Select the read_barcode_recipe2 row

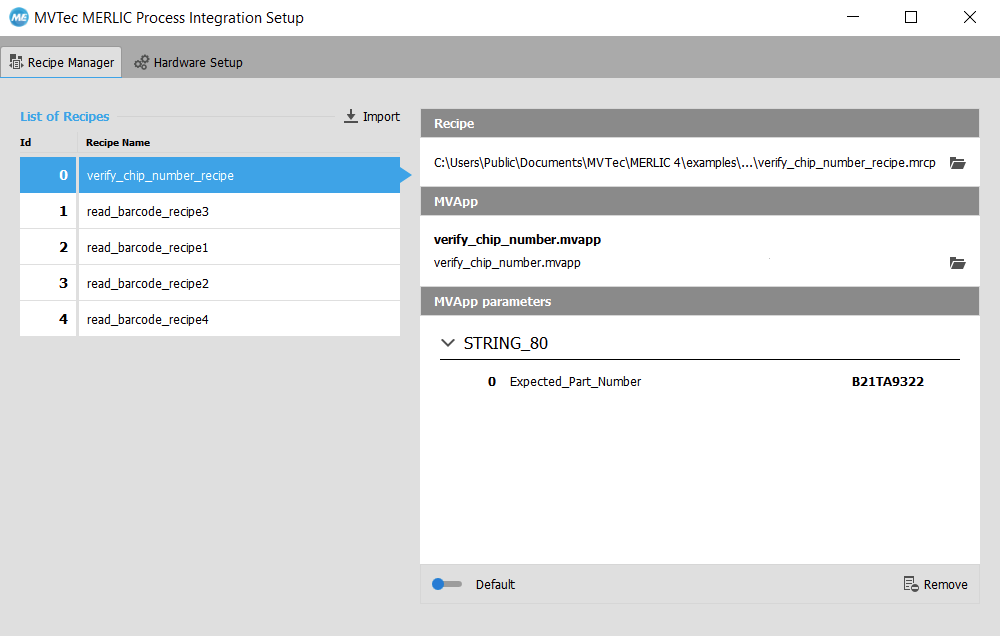click(147, 283)
